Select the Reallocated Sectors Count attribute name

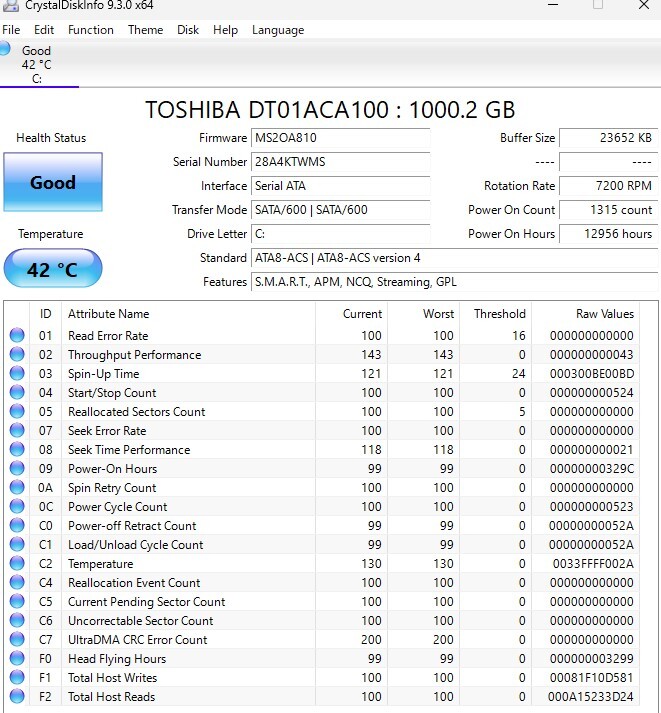point(136,412)
